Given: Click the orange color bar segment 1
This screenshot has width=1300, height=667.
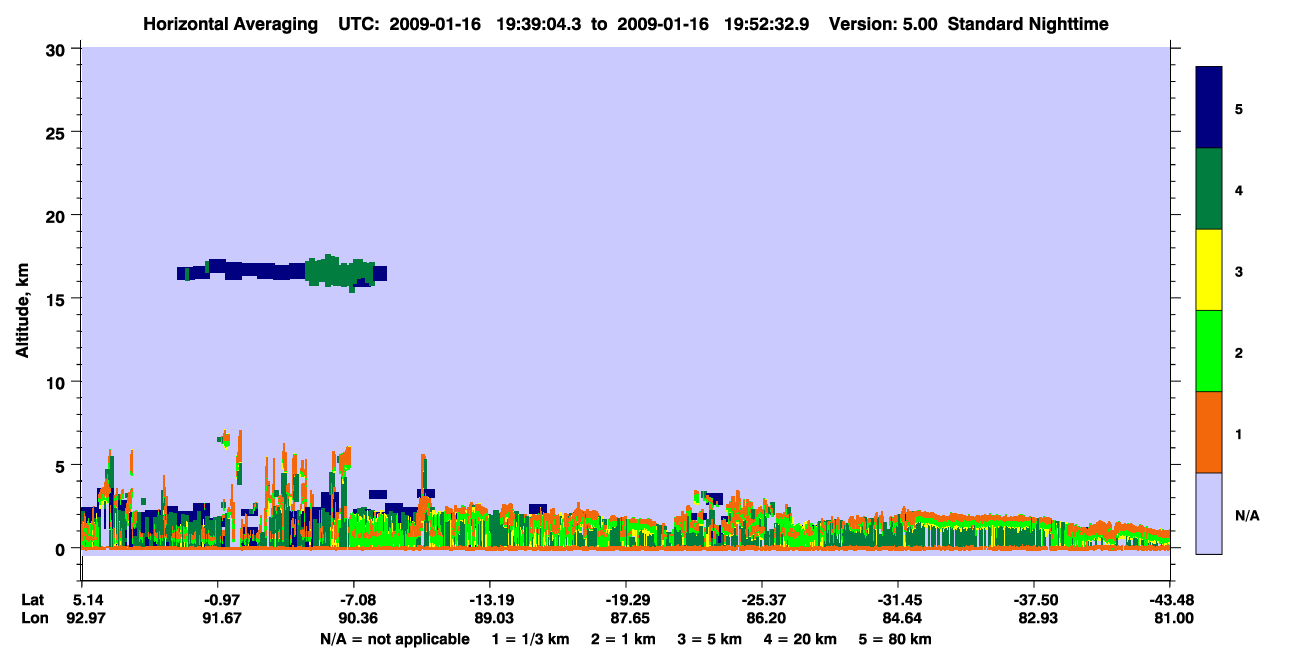Looking at the screenshot, I should (1209, 432).
